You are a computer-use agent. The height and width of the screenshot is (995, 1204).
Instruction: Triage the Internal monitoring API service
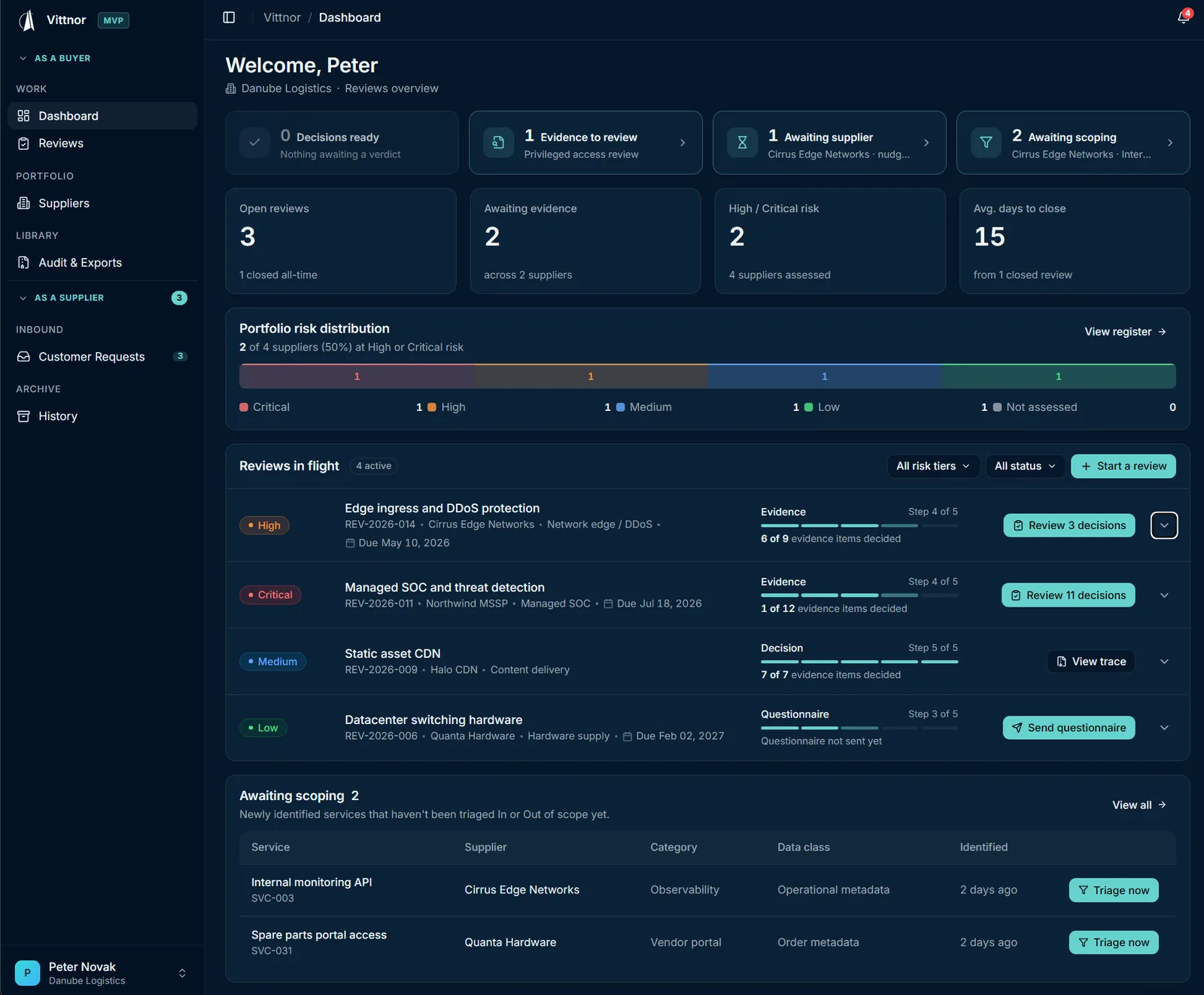1114,890
